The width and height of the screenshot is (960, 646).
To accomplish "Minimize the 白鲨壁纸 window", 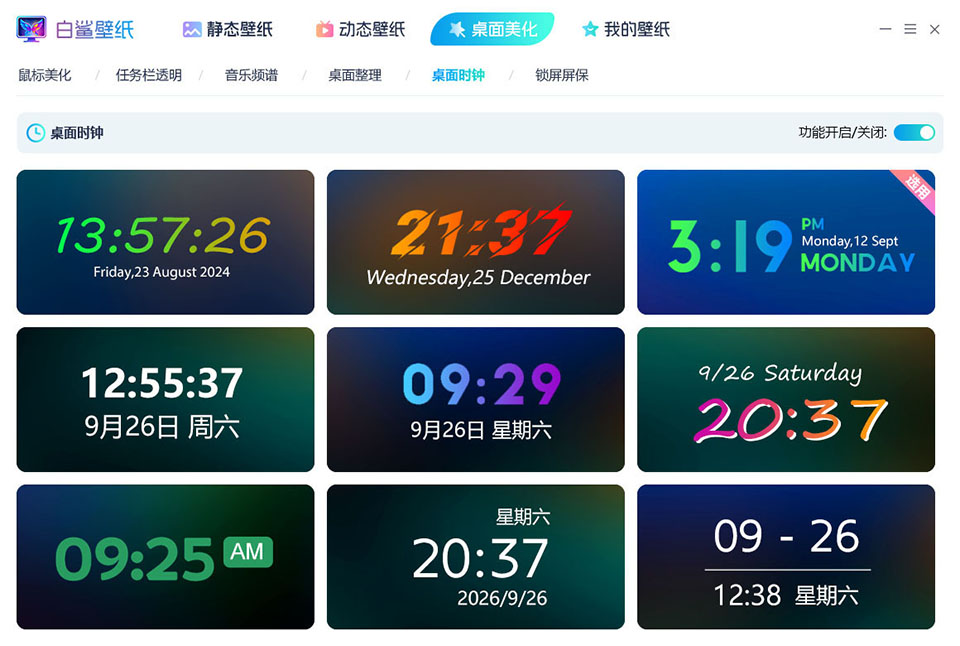I will [885, 29].
